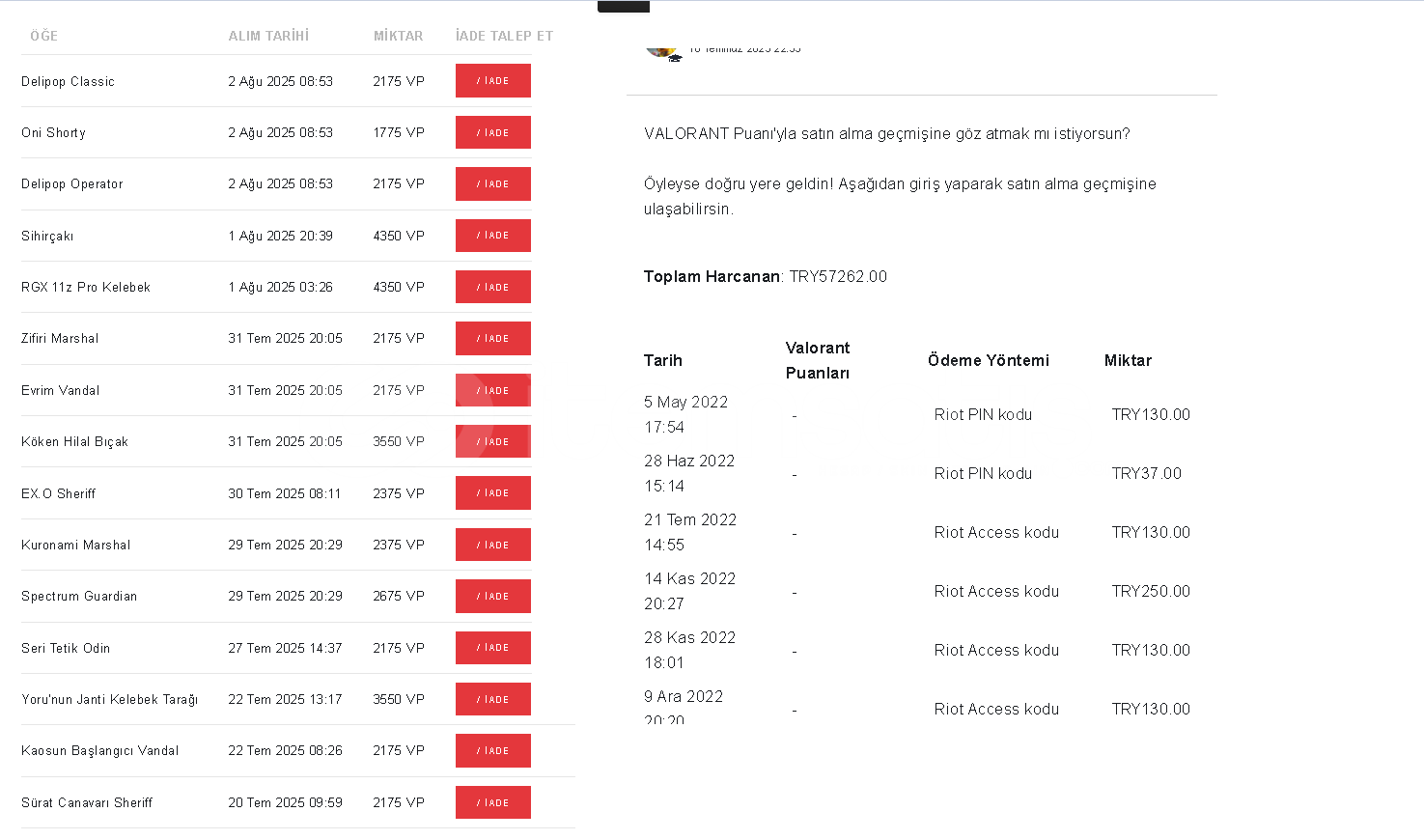Refund the Seri Tetik Odin

pos(493,648)
